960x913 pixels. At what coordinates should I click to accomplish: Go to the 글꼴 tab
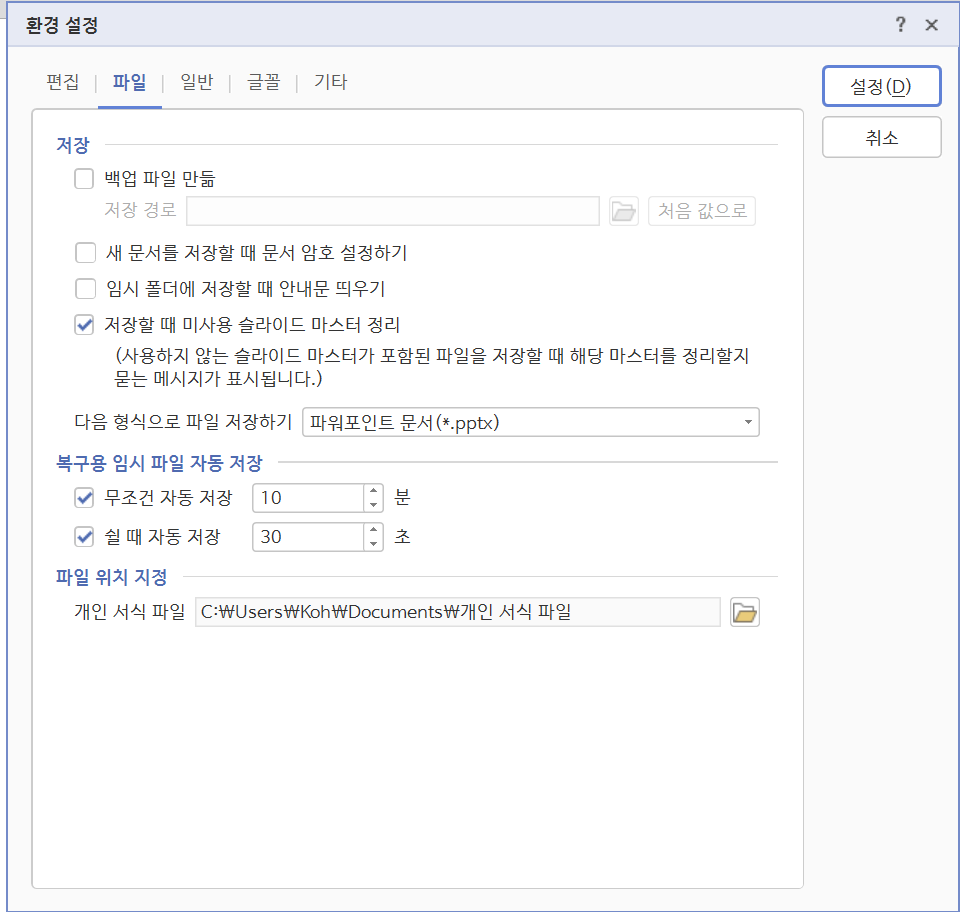click(263, 81)
